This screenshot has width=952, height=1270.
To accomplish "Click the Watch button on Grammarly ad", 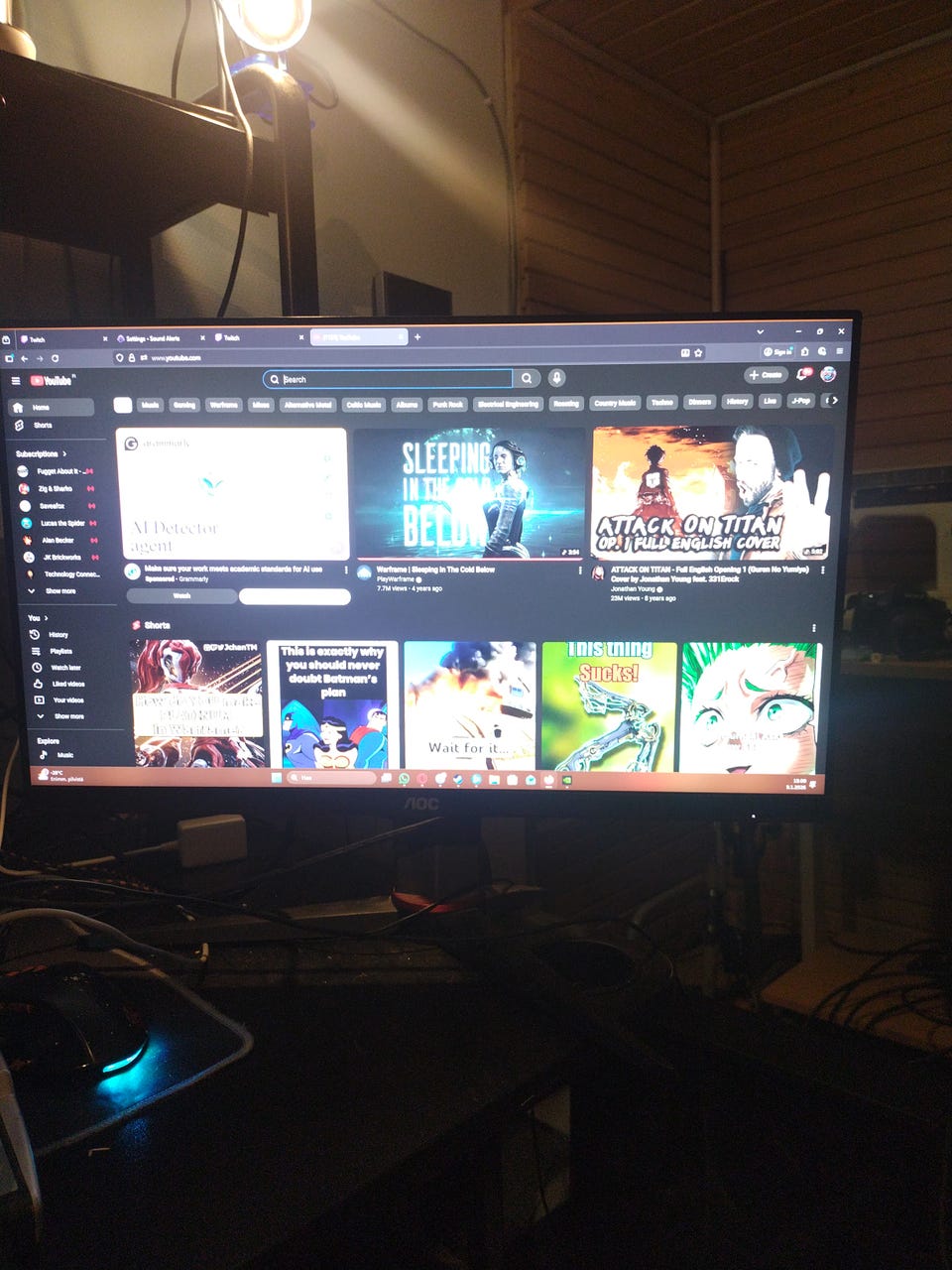I will click(x=181, y=596).
